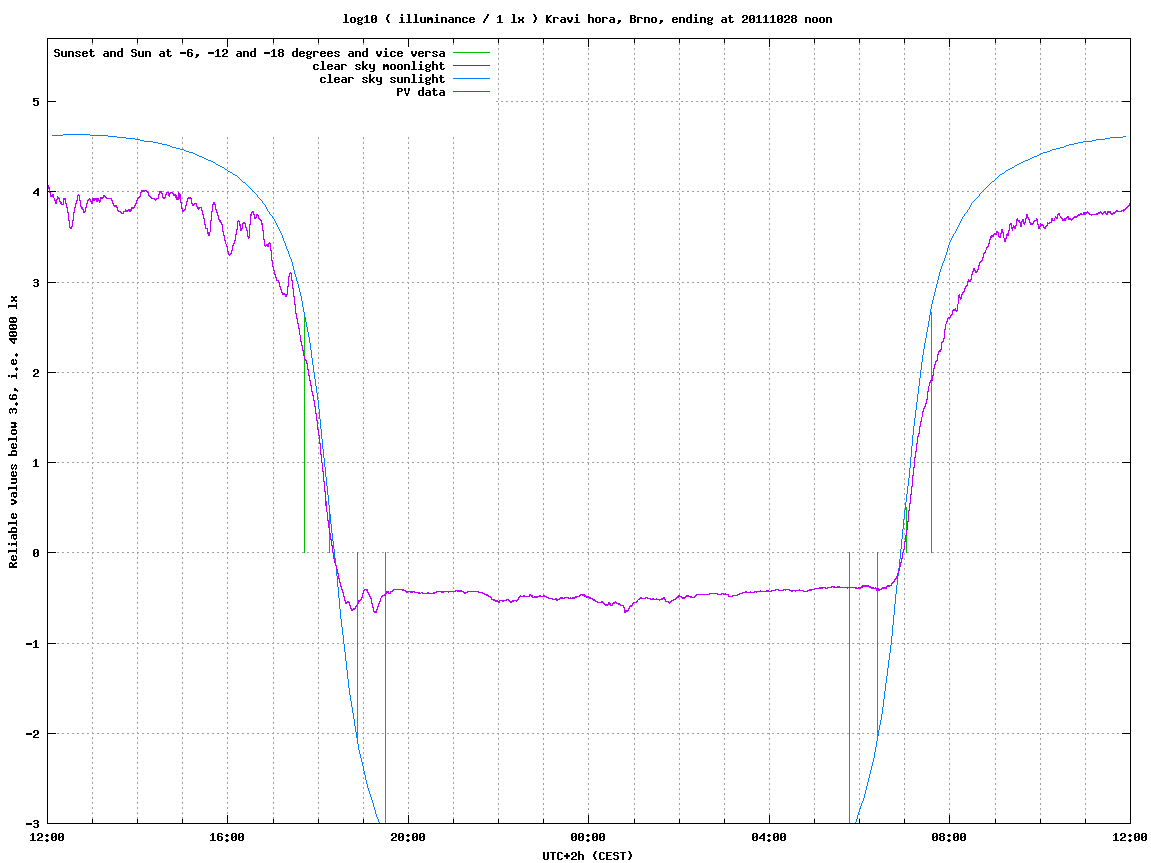Click the 'clear sky moonlight' legend label
Image resolution: width=1151 pixels, height=863 pixels.
pyautogui.click(x=379, y=66)
